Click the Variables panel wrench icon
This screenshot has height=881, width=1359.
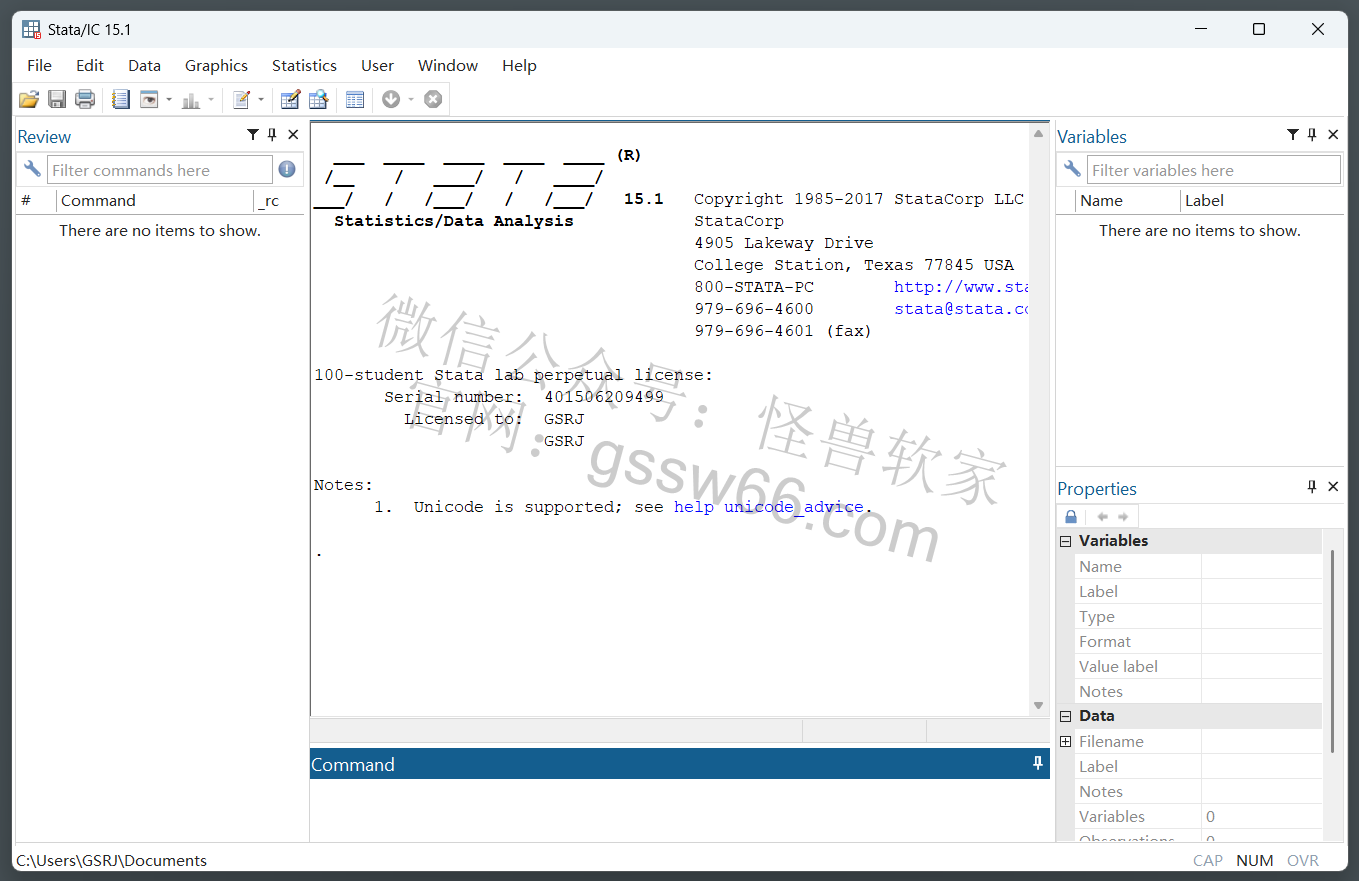point(1072,169)
